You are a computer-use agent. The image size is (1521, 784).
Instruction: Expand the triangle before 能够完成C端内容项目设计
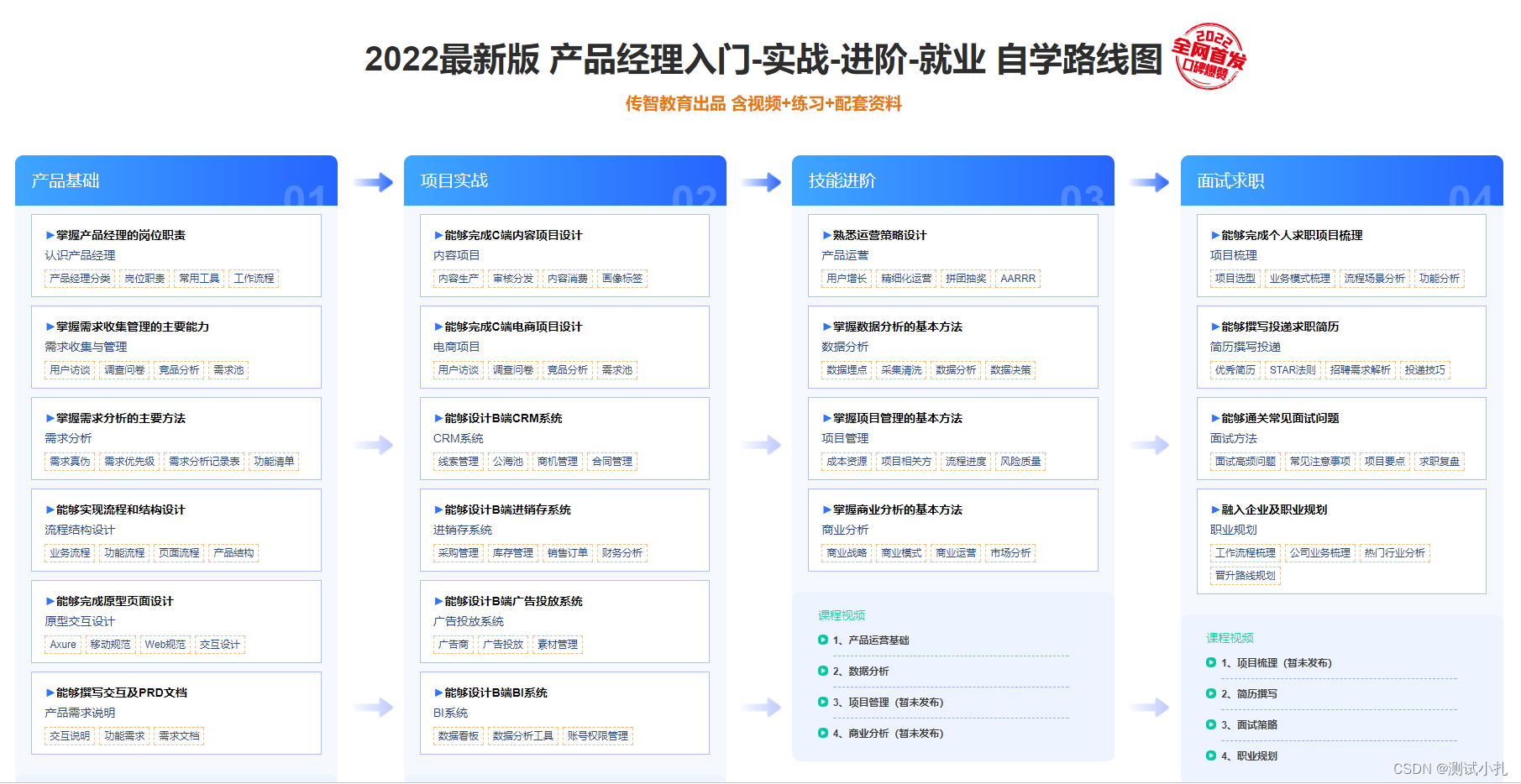[x=438, y=236]
